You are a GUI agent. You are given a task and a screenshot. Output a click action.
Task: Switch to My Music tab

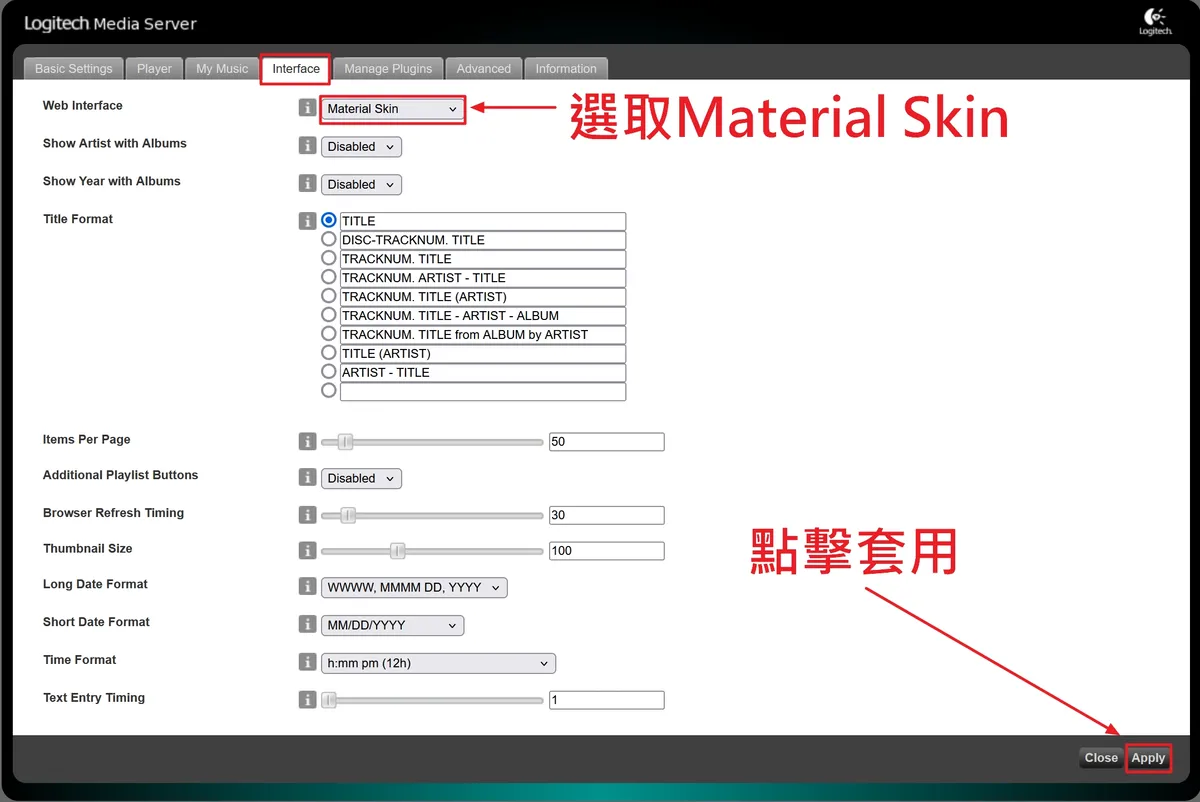pyautogui.click(x=222, y=69)
